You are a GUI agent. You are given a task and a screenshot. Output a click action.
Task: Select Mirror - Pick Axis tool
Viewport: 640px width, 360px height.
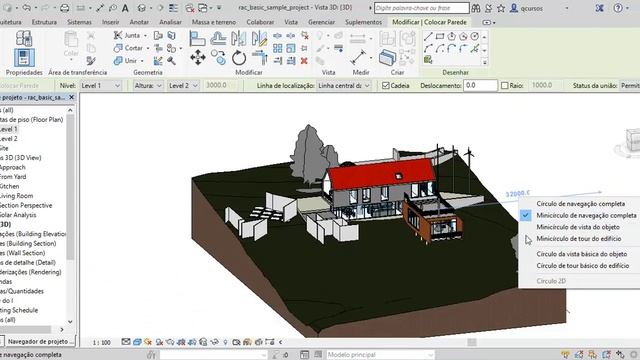(x=239, y=38)
